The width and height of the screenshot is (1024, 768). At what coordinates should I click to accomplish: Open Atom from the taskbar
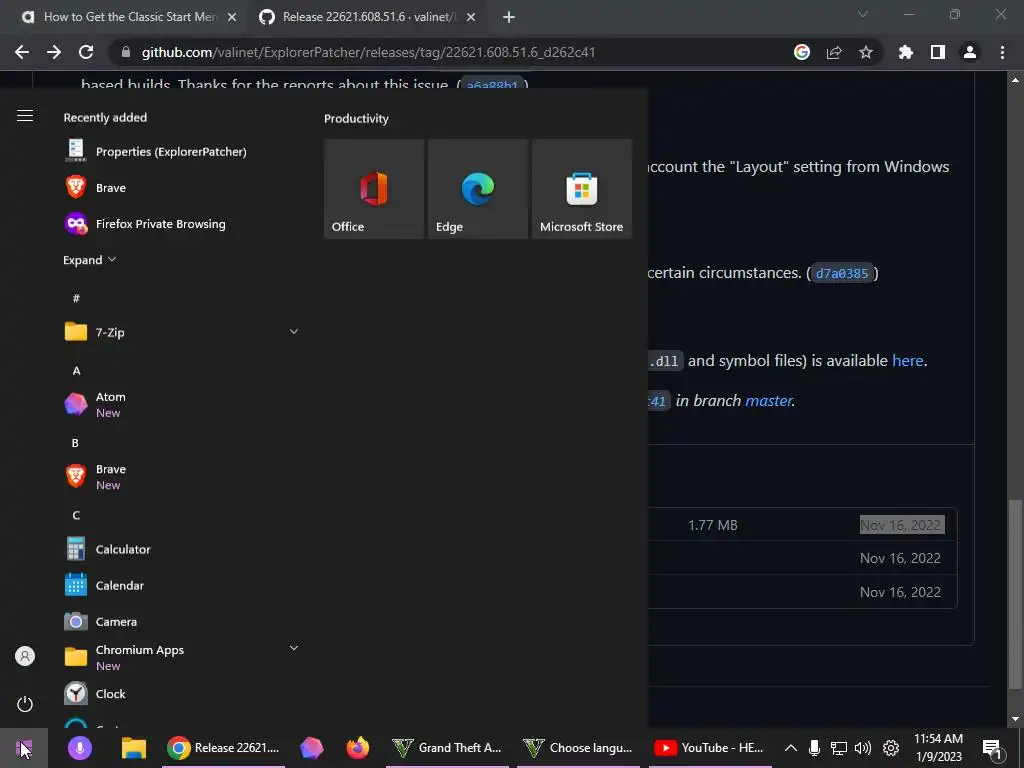[x=312, y=748]
